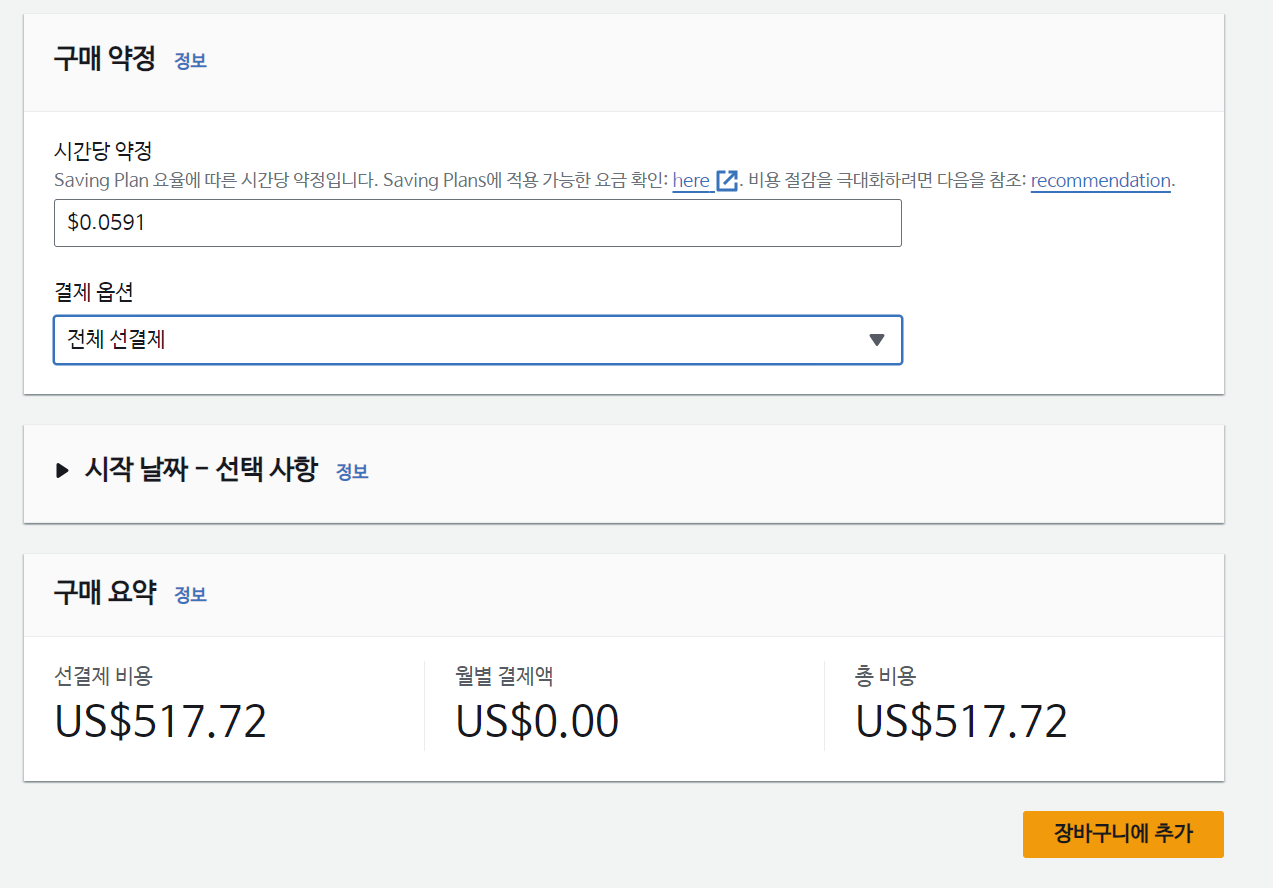Click the 장바구니에 추가 button
The height and width of the screenshot is (888, 1273).
click(1123, 834)
